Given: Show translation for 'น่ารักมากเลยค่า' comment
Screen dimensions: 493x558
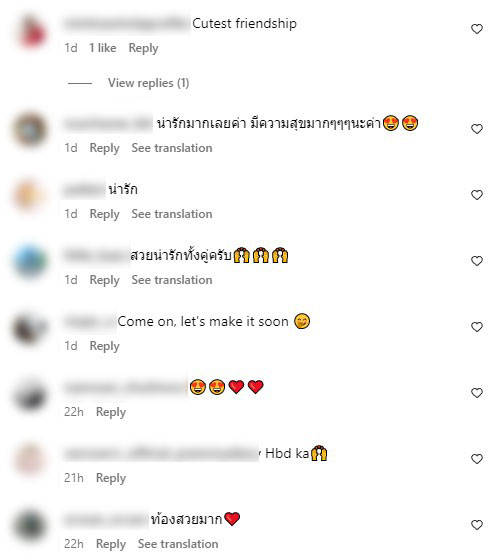Looking at the screenshot, I should click(x=172, y=148).
